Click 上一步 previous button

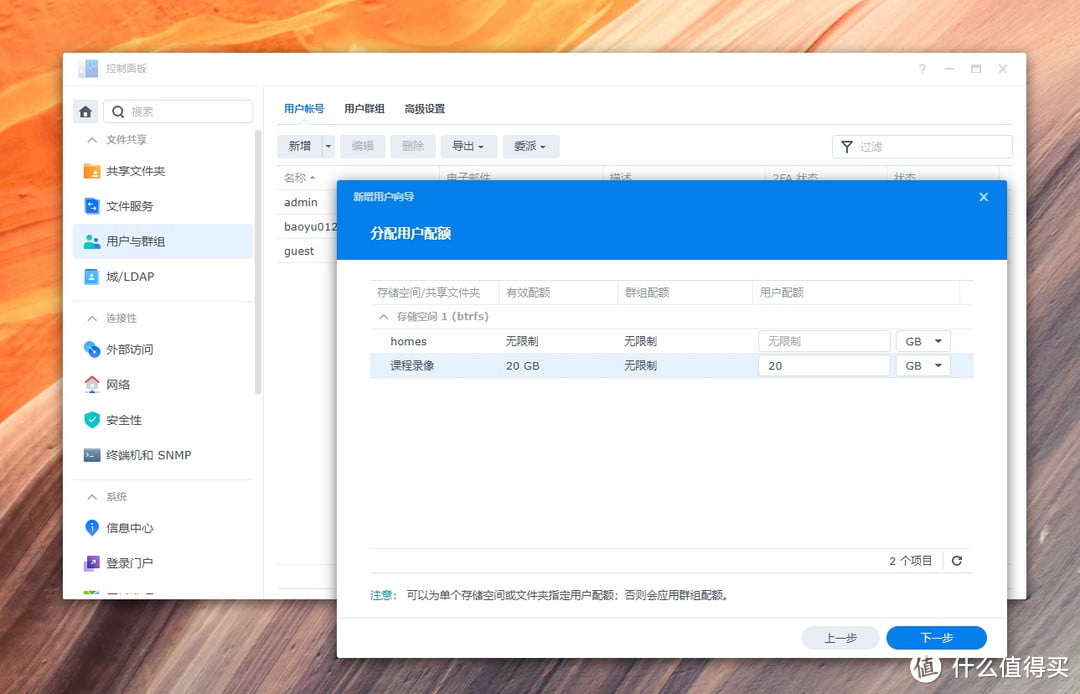click(840, 638)
